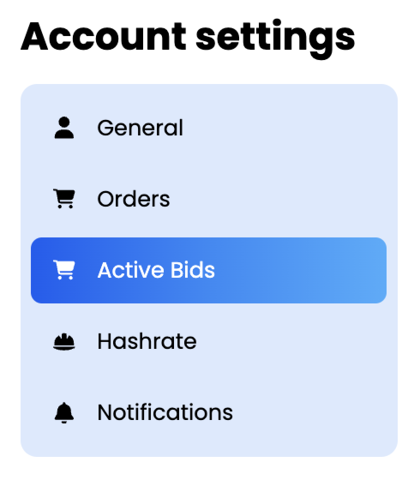Click the Orders text label

click(x=133, y=199)
